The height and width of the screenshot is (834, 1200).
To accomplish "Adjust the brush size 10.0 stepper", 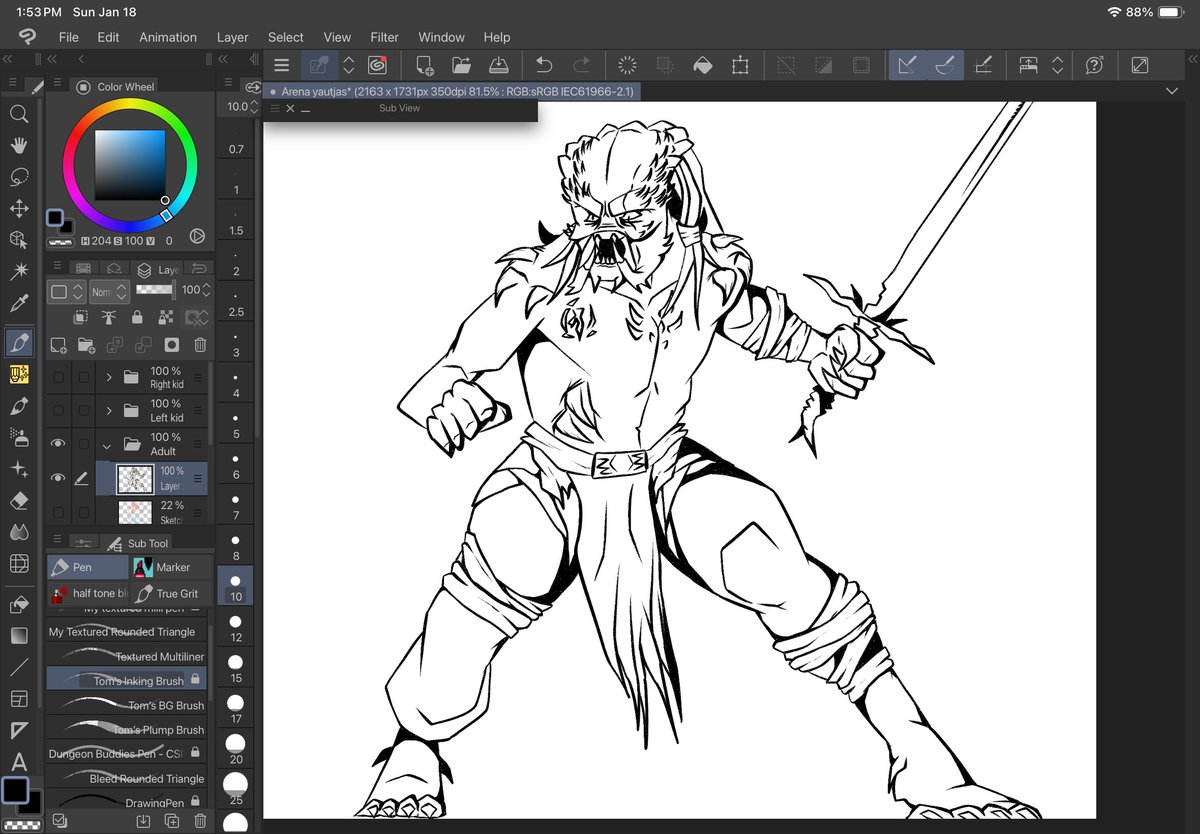I will tap(255, 107).
